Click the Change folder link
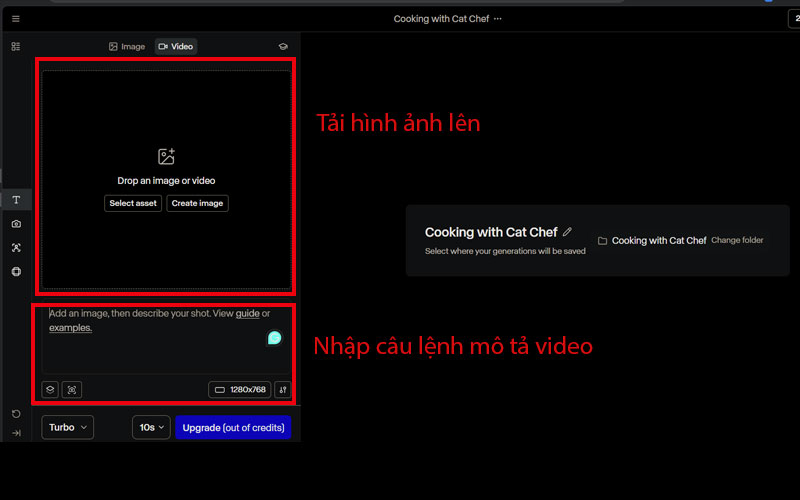The height and width of the screenshot is (500, 800). pos(737,241)
